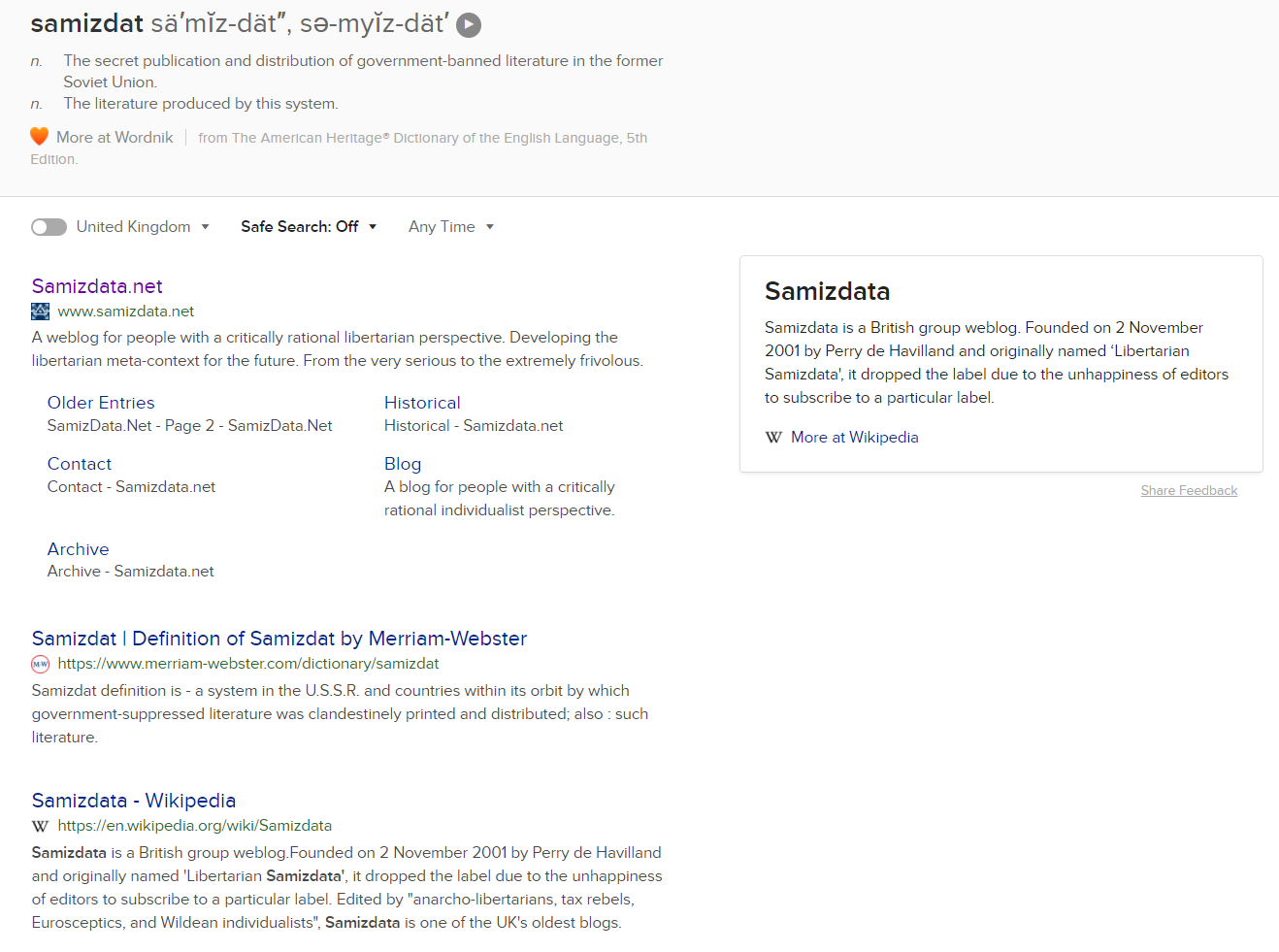Viewport: 1279px width, 952px height.
Task: Expand the Safe Search: Off dropdown
Action: click(x=308, y=227)
